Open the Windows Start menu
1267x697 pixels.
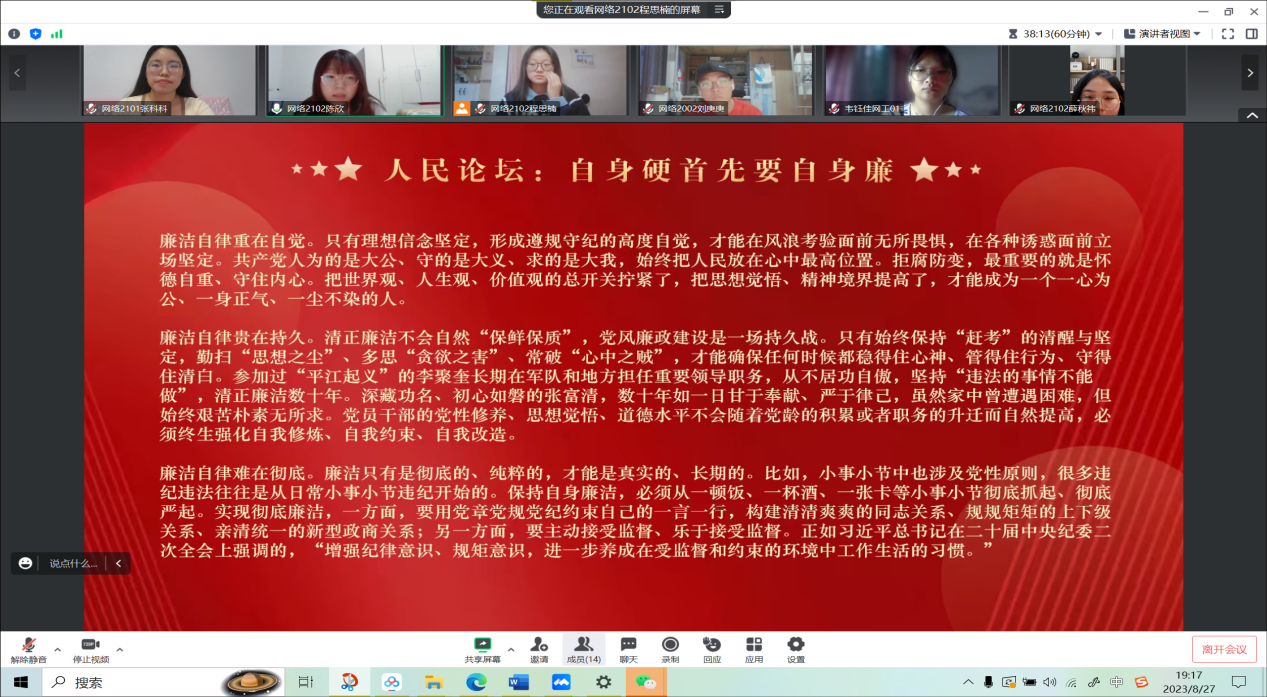pyautogui.click(x=21, y=682)
